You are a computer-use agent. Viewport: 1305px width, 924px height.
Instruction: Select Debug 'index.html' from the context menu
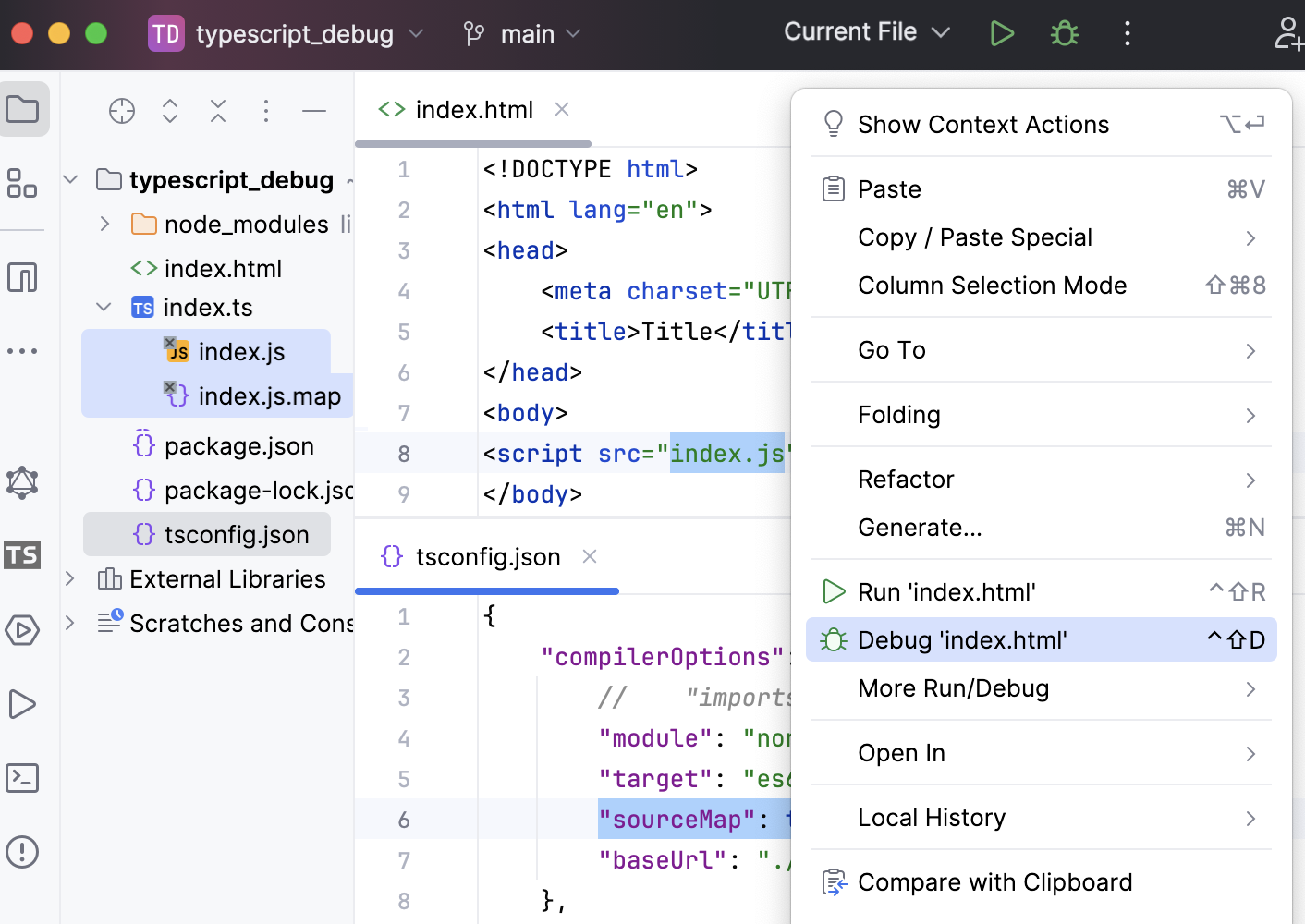pos(963,639)
